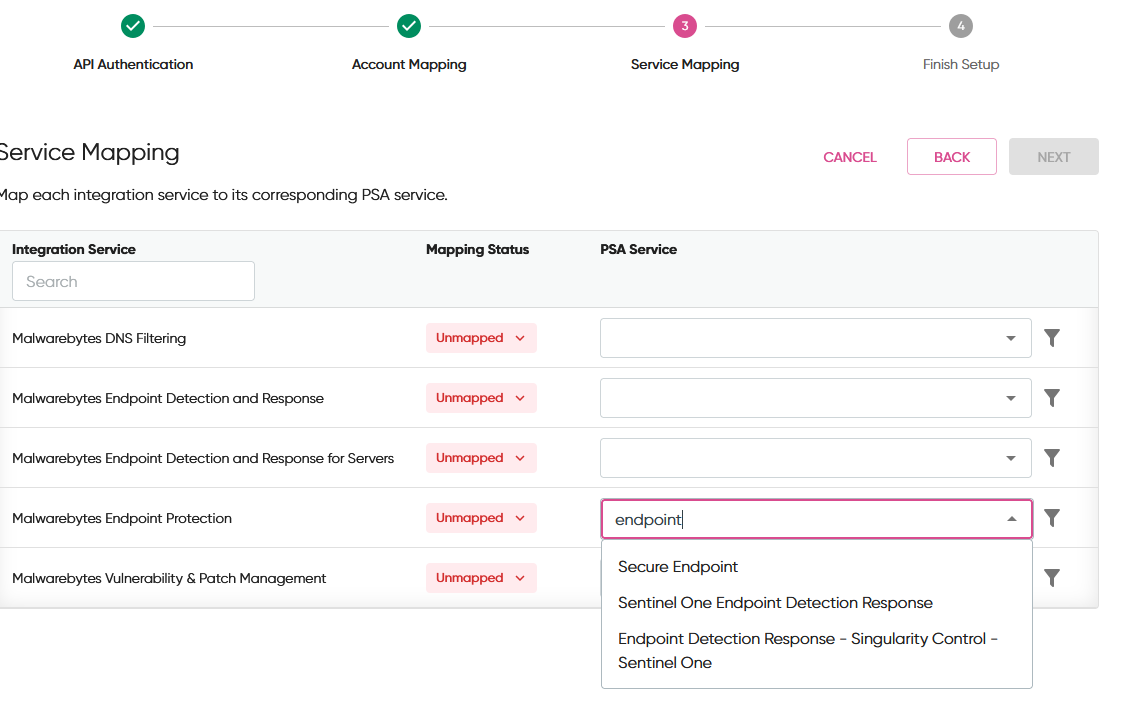1132x708 pixels.
Task: Click in the Integration Service search field
Action: 133,282
